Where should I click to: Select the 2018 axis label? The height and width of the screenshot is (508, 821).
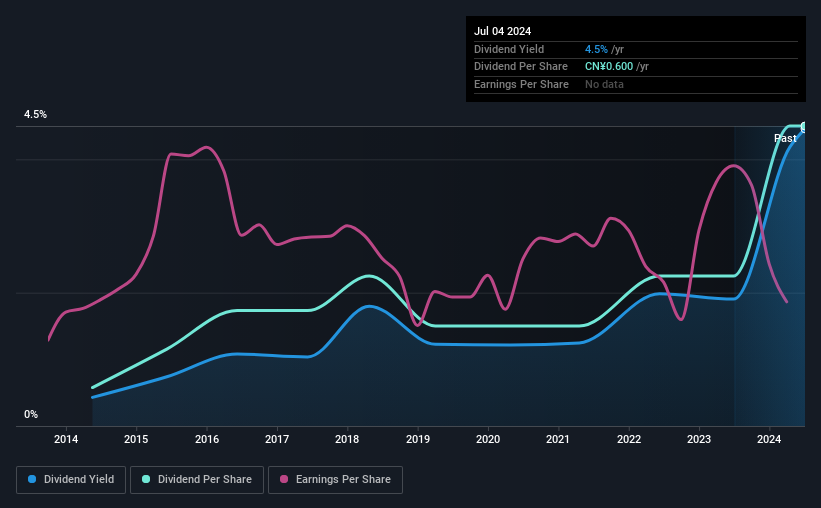(347, 439)
